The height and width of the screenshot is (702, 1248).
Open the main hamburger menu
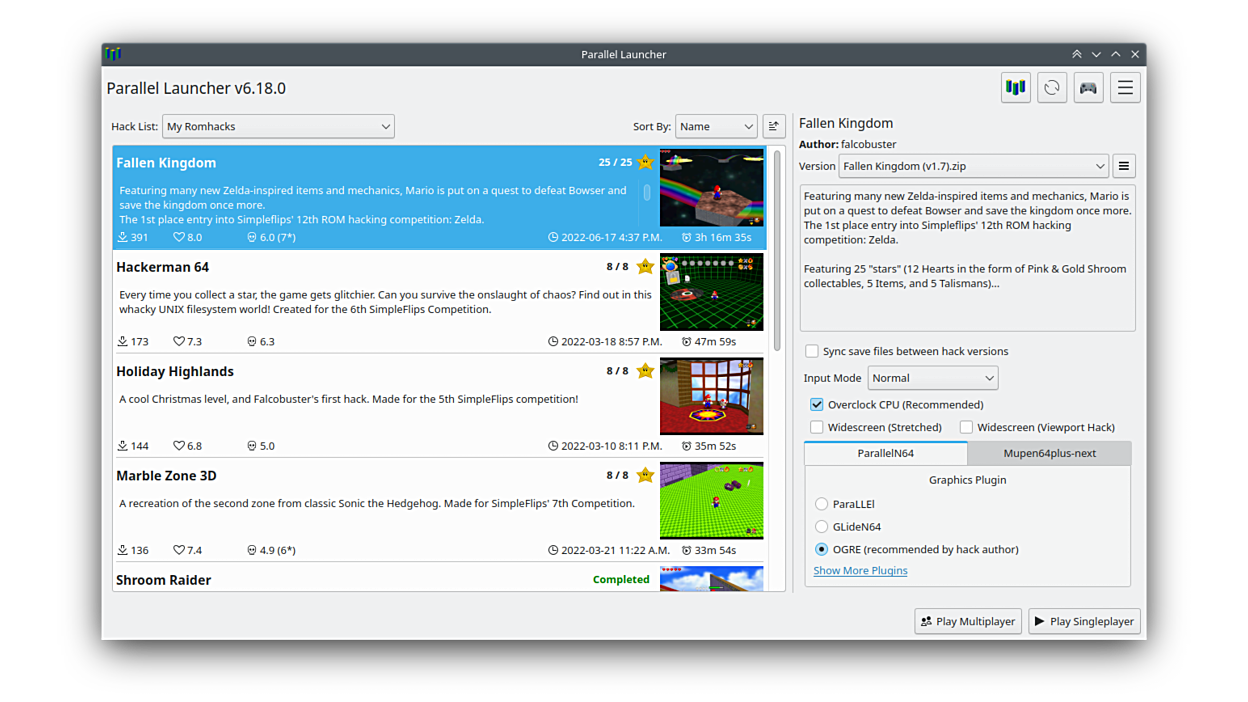(1125, 88)
